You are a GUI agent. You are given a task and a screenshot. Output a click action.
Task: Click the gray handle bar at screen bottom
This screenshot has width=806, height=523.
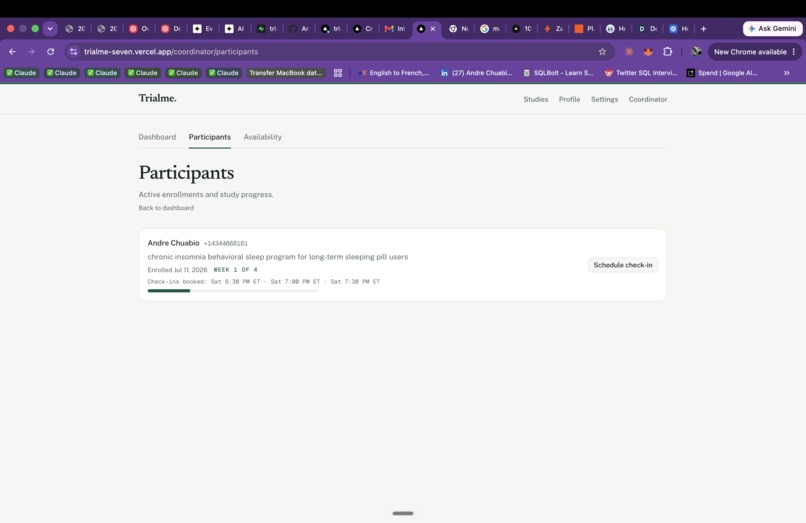click(403, 513)
